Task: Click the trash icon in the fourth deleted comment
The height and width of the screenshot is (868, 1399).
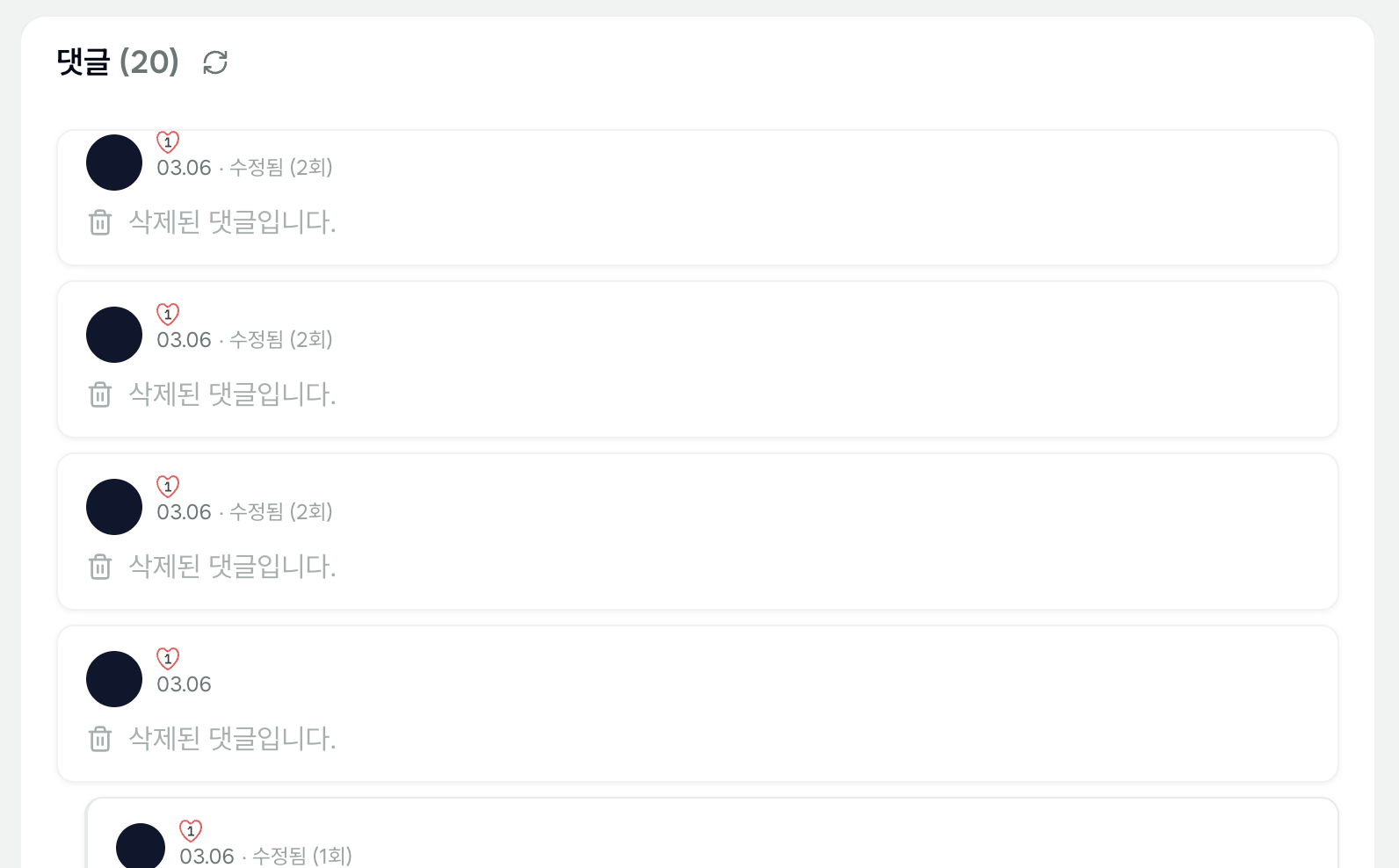Action: pos(100,739)
